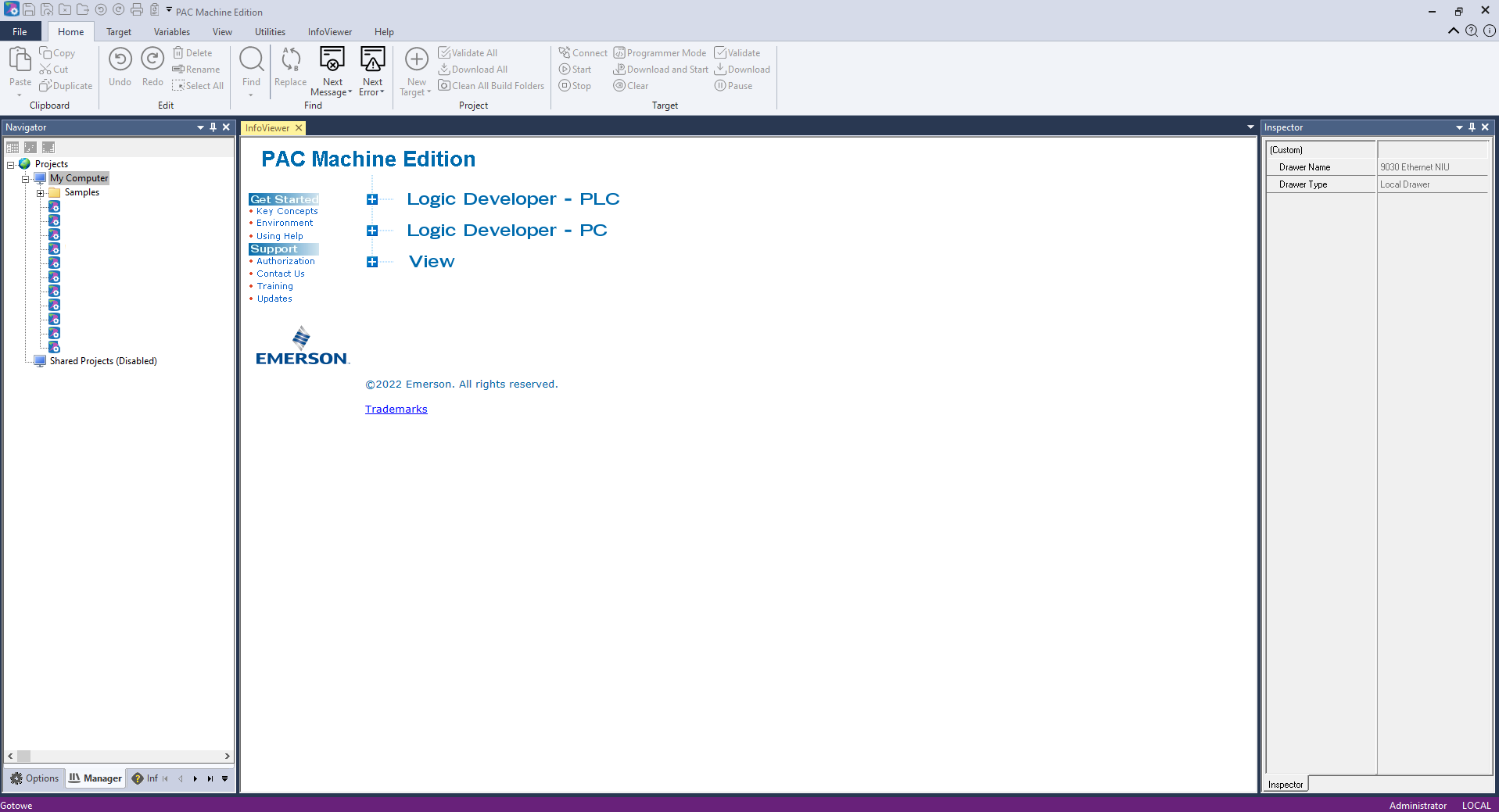Open the Authorization link

click(x=286, y=261)
